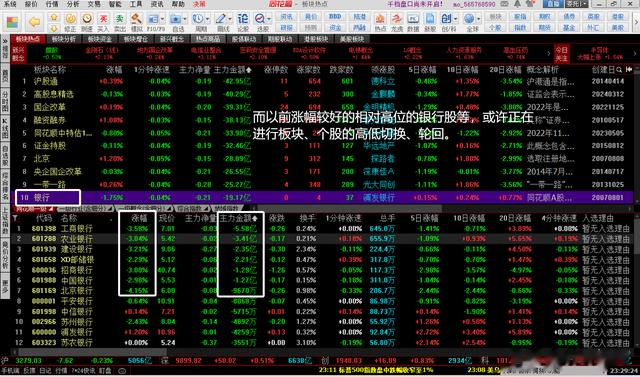Open the 热点 flame icon

[380, 22]
